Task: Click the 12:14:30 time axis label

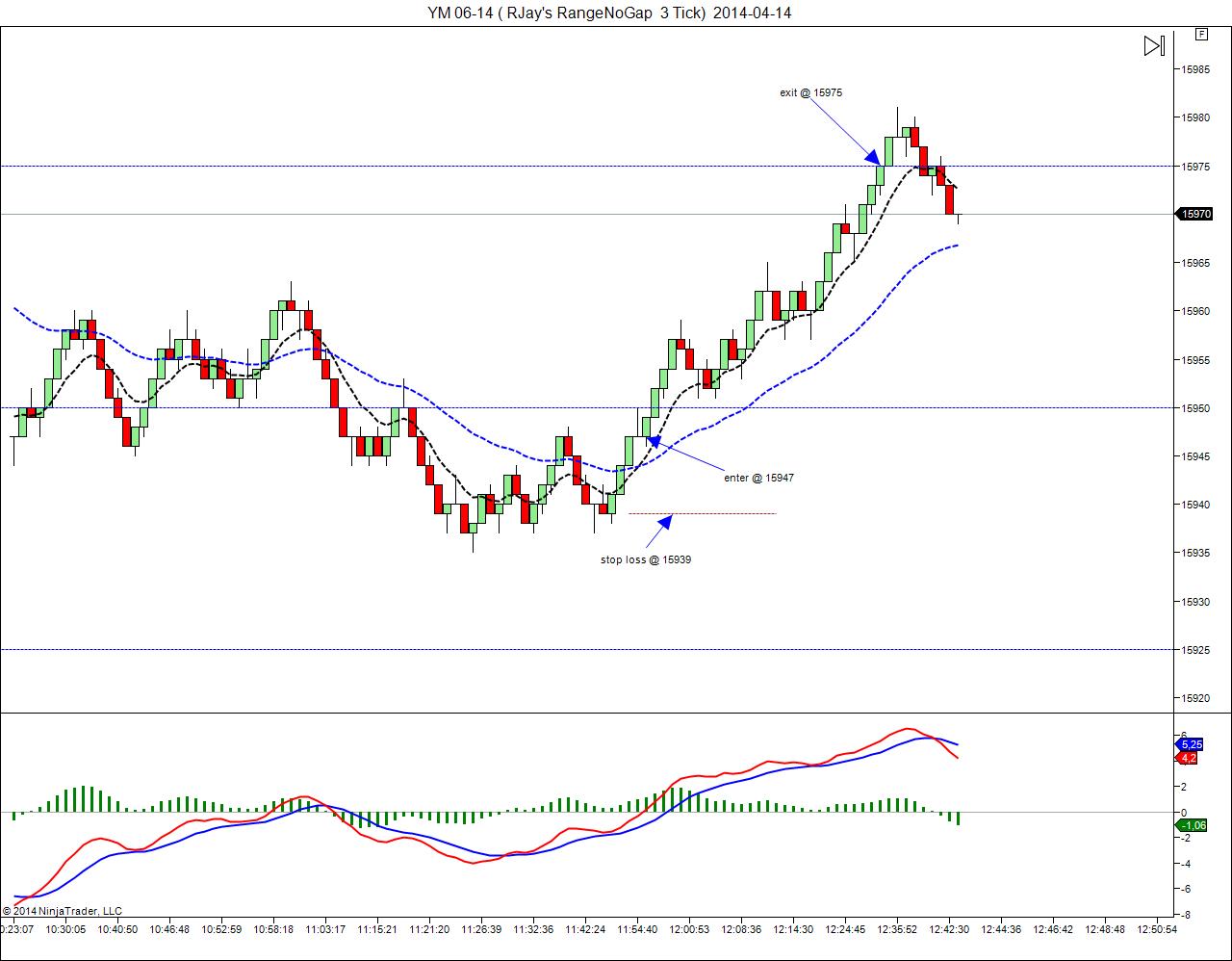Action: (x=793, y=930)
